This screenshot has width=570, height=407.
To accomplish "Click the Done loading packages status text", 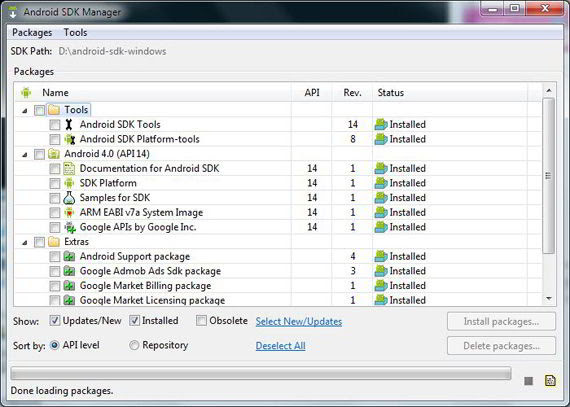I will tap(62, 391).
